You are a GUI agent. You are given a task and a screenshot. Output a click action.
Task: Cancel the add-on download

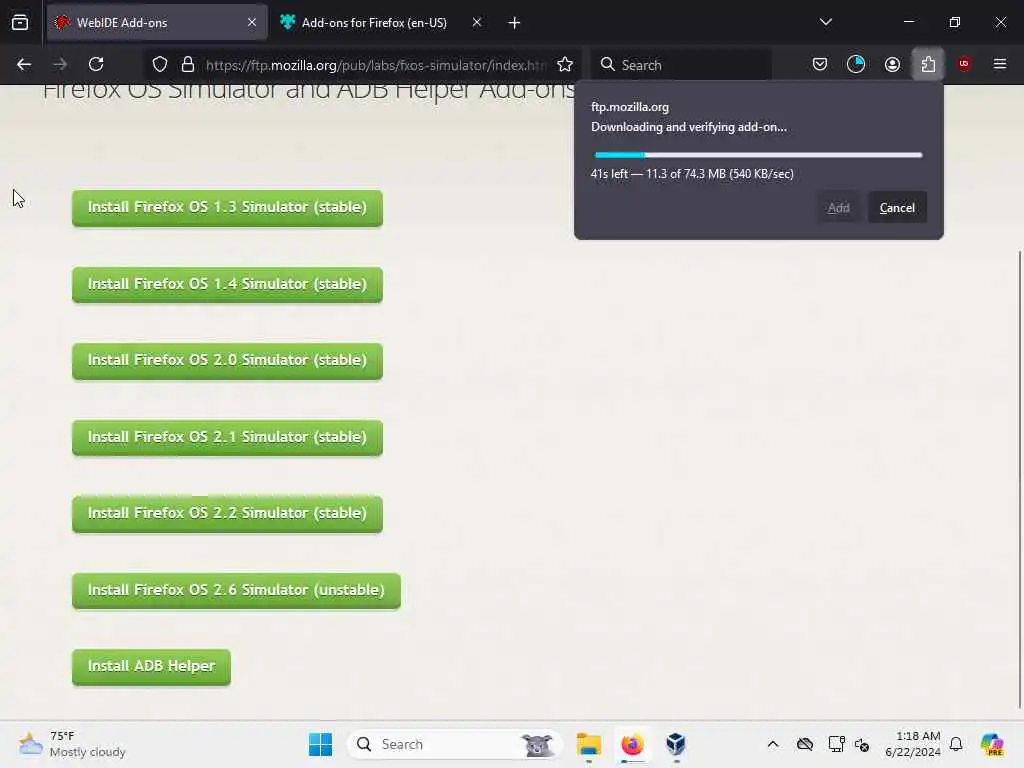[897, 208]
